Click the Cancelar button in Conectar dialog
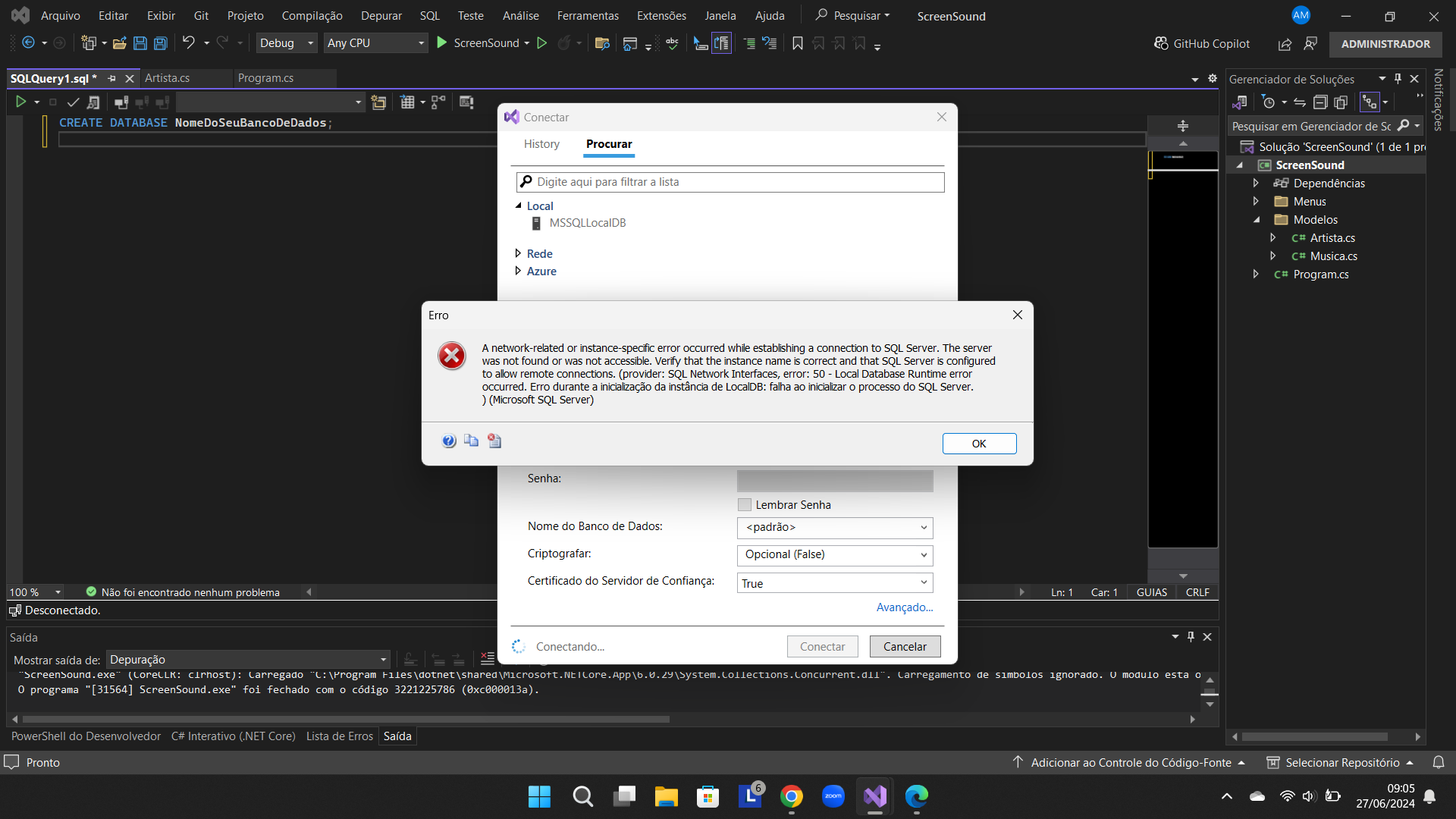The width and height of the screenshot is (1456, 819). click(x=905, y=647)
